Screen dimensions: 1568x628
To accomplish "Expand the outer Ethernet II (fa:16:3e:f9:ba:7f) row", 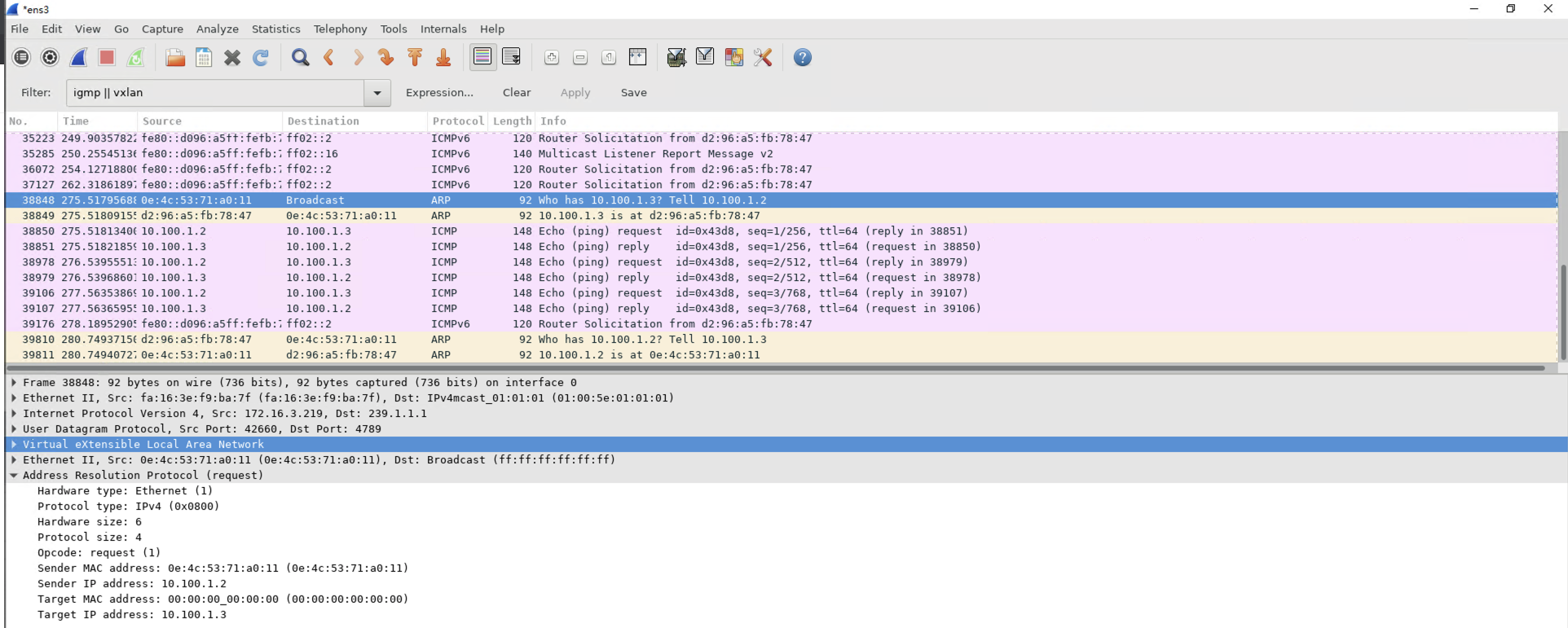I will (14, 398).
